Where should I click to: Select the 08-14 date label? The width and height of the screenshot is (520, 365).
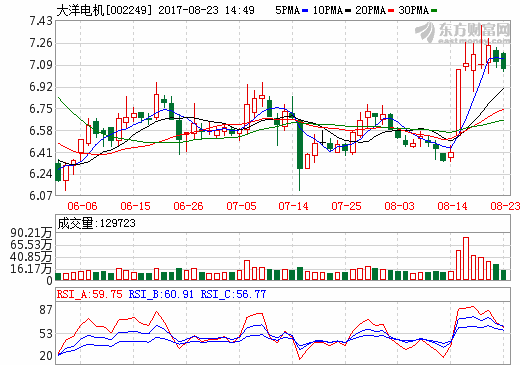(452, 206)
